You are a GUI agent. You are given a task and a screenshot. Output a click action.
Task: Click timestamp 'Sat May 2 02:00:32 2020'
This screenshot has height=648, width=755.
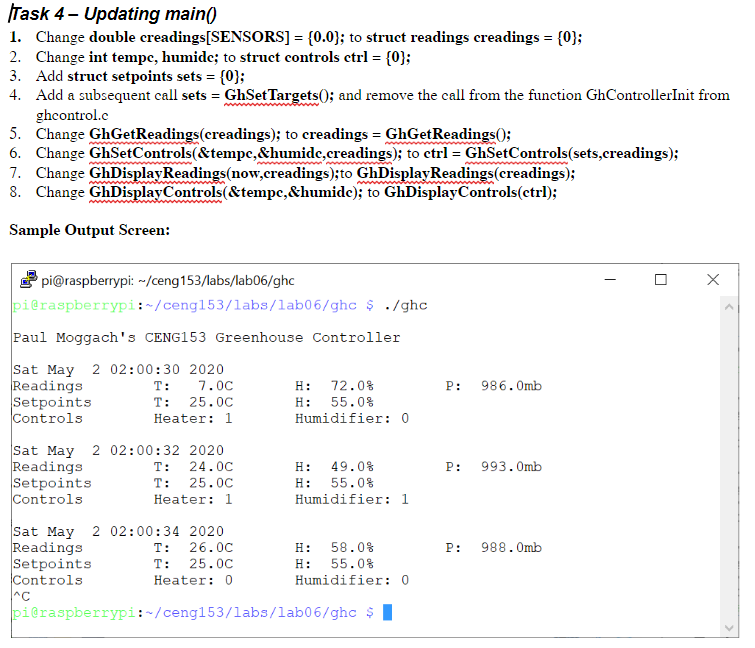click(118, 451)
